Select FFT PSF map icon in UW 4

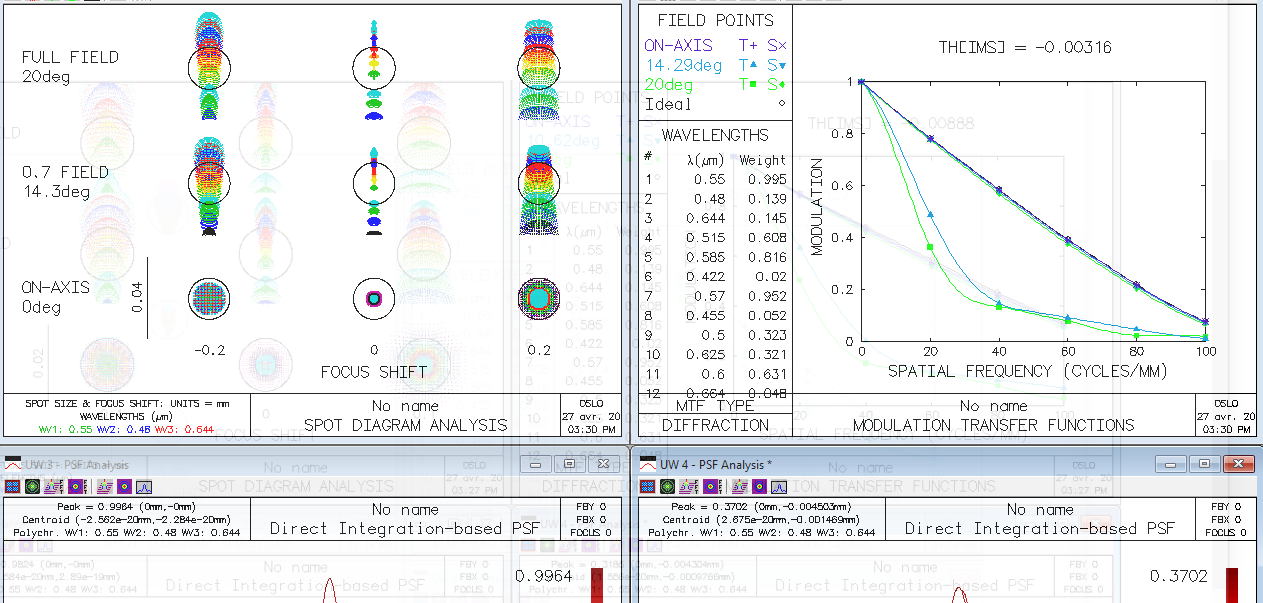click(x=712, y=486)
